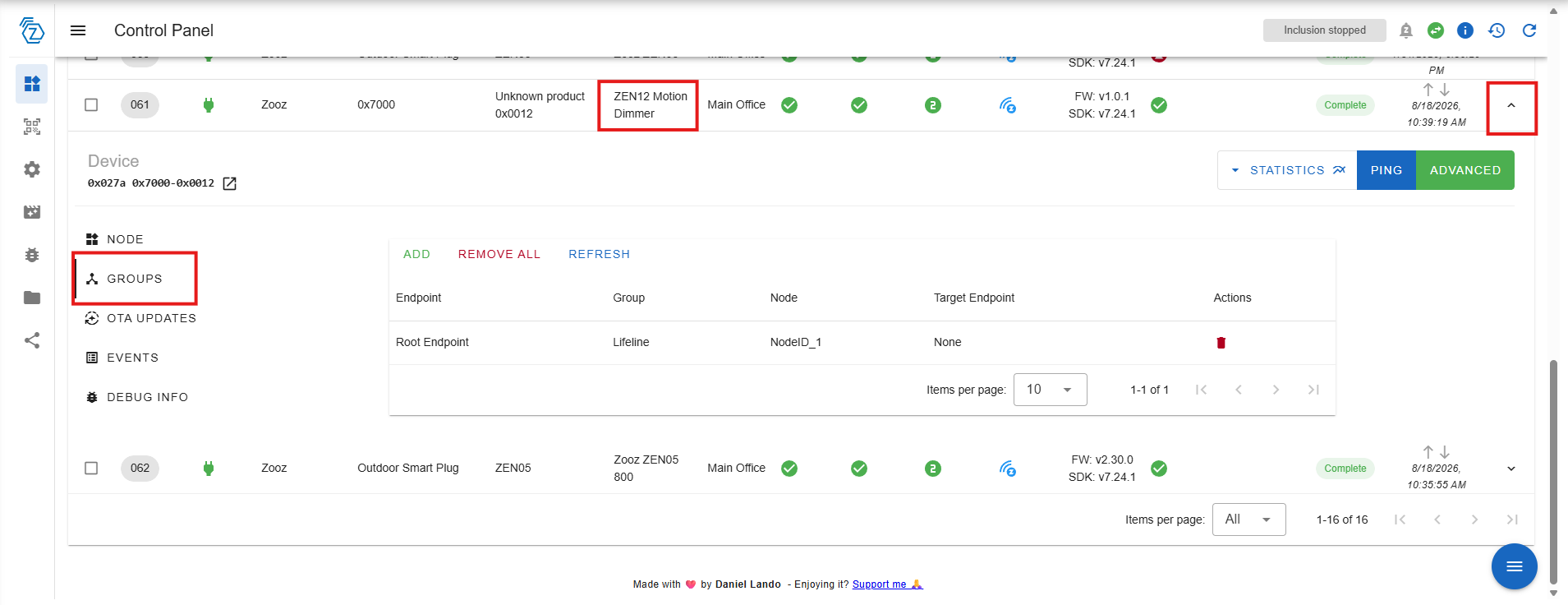The width and height of the screenshot is (1568, 605).
Task: Click Z-Wave Plus icon on node 061 row
Action: 1008,105
